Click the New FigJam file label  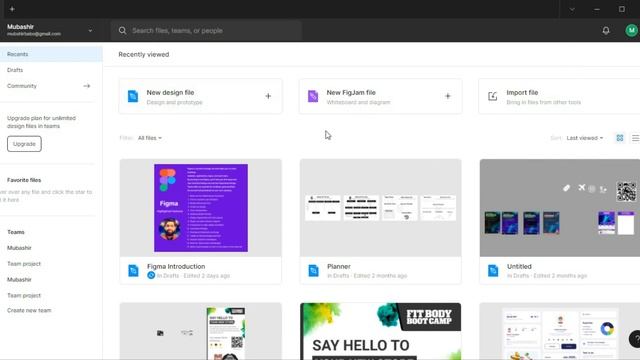pos(351,93)
